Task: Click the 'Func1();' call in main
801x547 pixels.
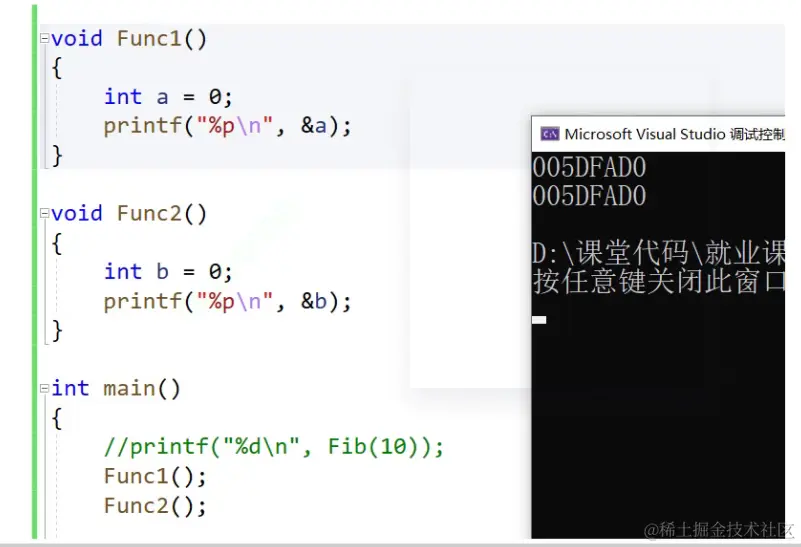Action: (x=155, y=477)
